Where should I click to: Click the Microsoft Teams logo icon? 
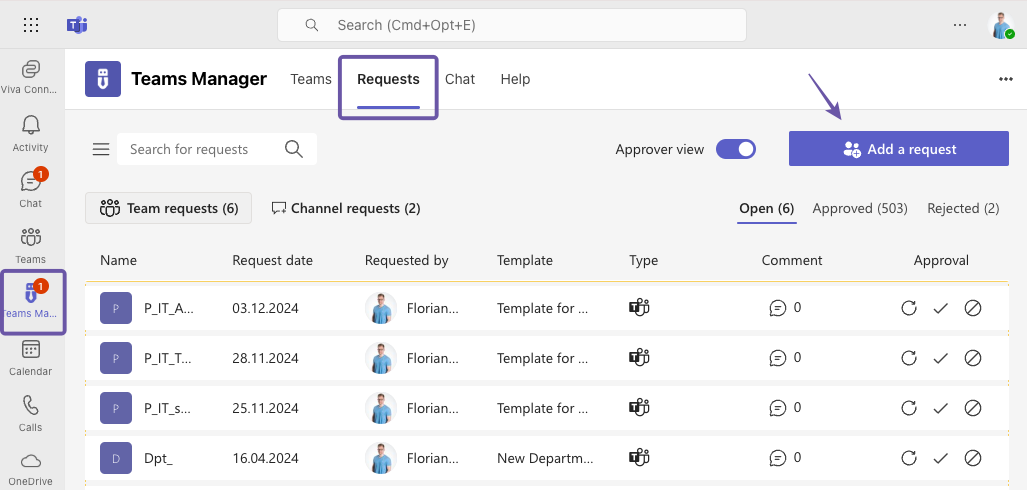coord(77,25)
